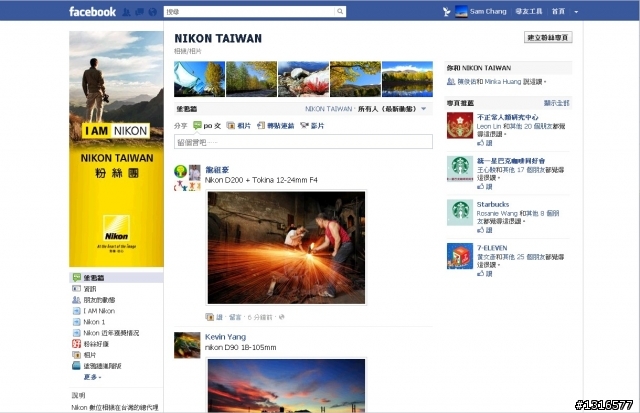
Task: Open the sparks blacksmith photo
Action: pos(286,247)
